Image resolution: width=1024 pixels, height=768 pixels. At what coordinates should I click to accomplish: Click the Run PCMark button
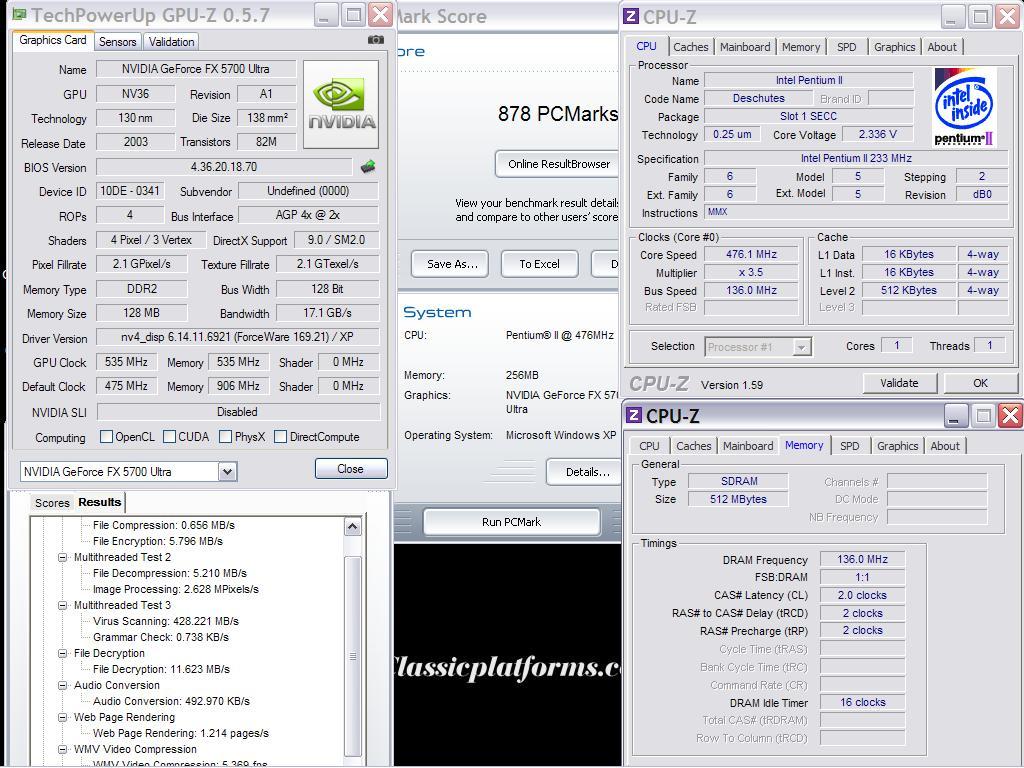pyautogui.click(x=511, y=522)
